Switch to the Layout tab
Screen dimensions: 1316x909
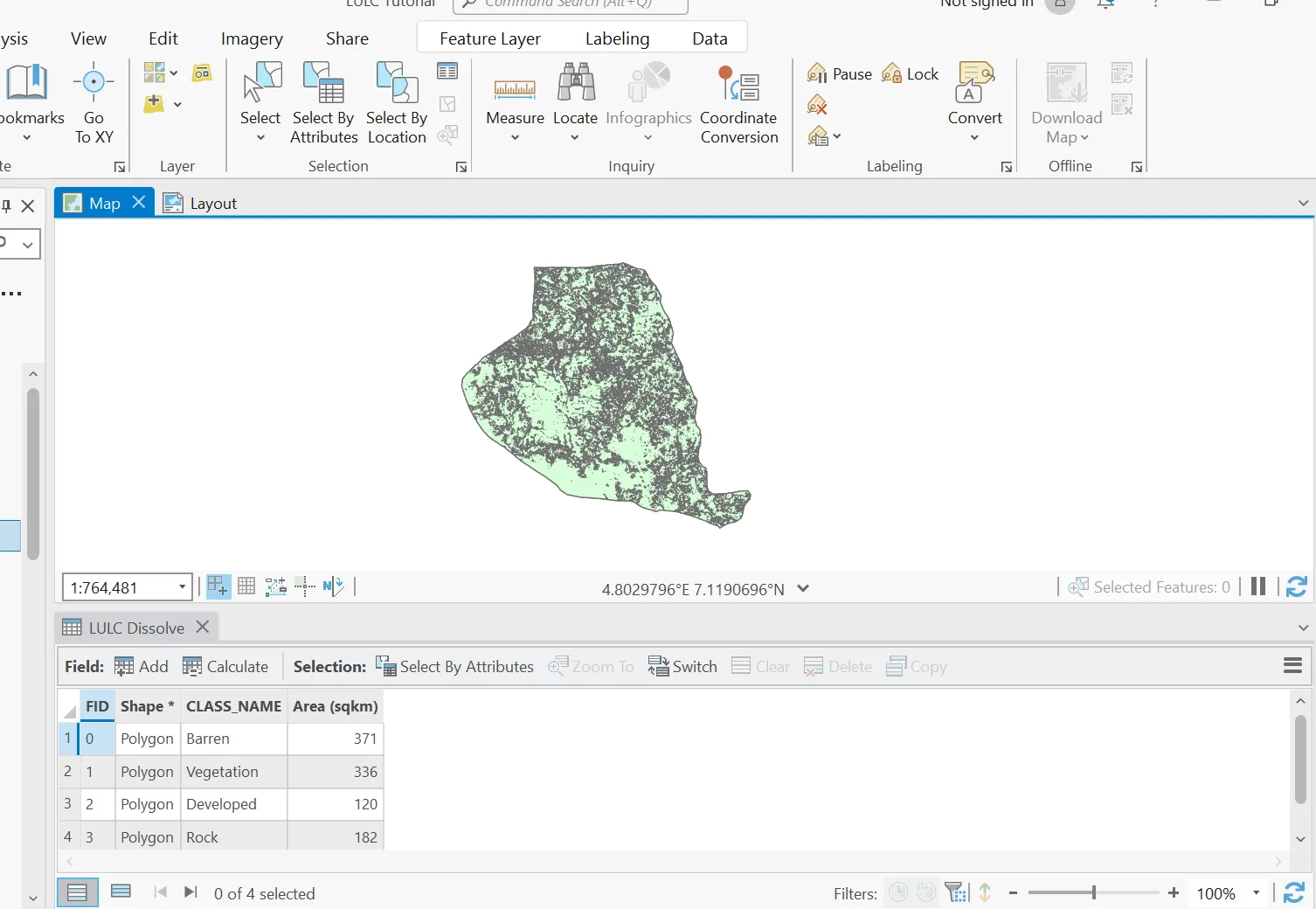pyautogui.click(x=200, y=203)
